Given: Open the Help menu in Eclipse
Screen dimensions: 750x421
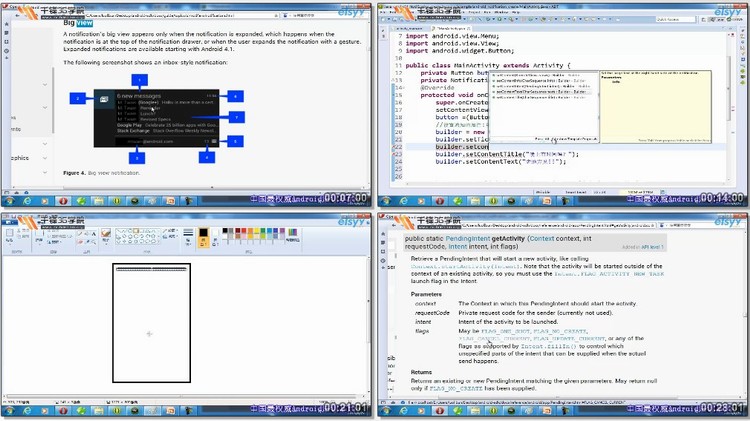Looking at the screenshot, I should click(x=516, y=12).
